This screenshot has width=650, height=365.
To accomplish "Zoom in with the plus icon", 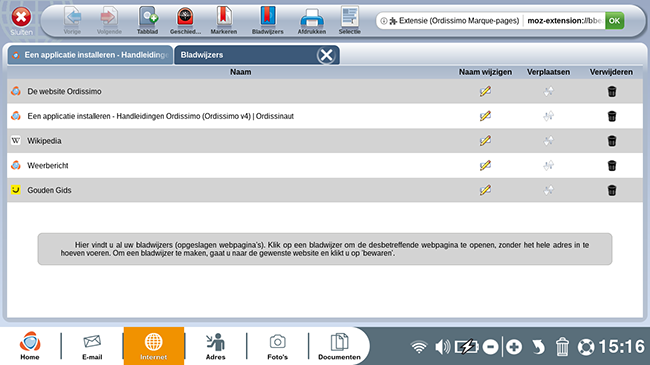I will (514, 347).
